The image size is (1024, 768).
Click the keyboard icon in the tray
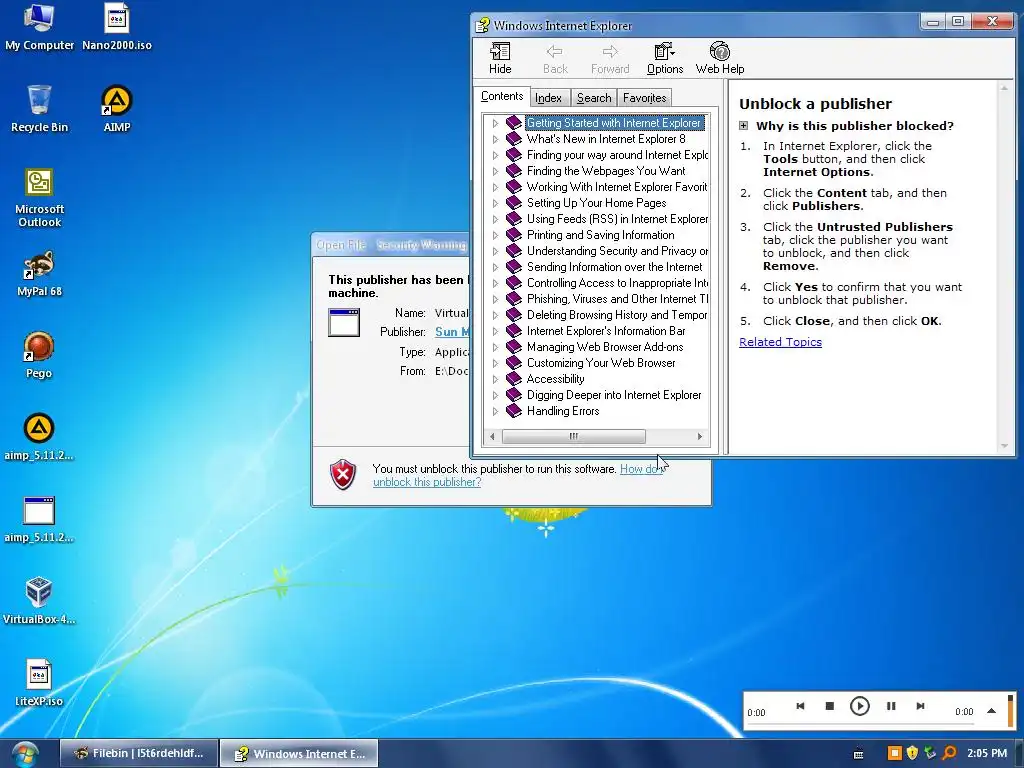[859, 754]
